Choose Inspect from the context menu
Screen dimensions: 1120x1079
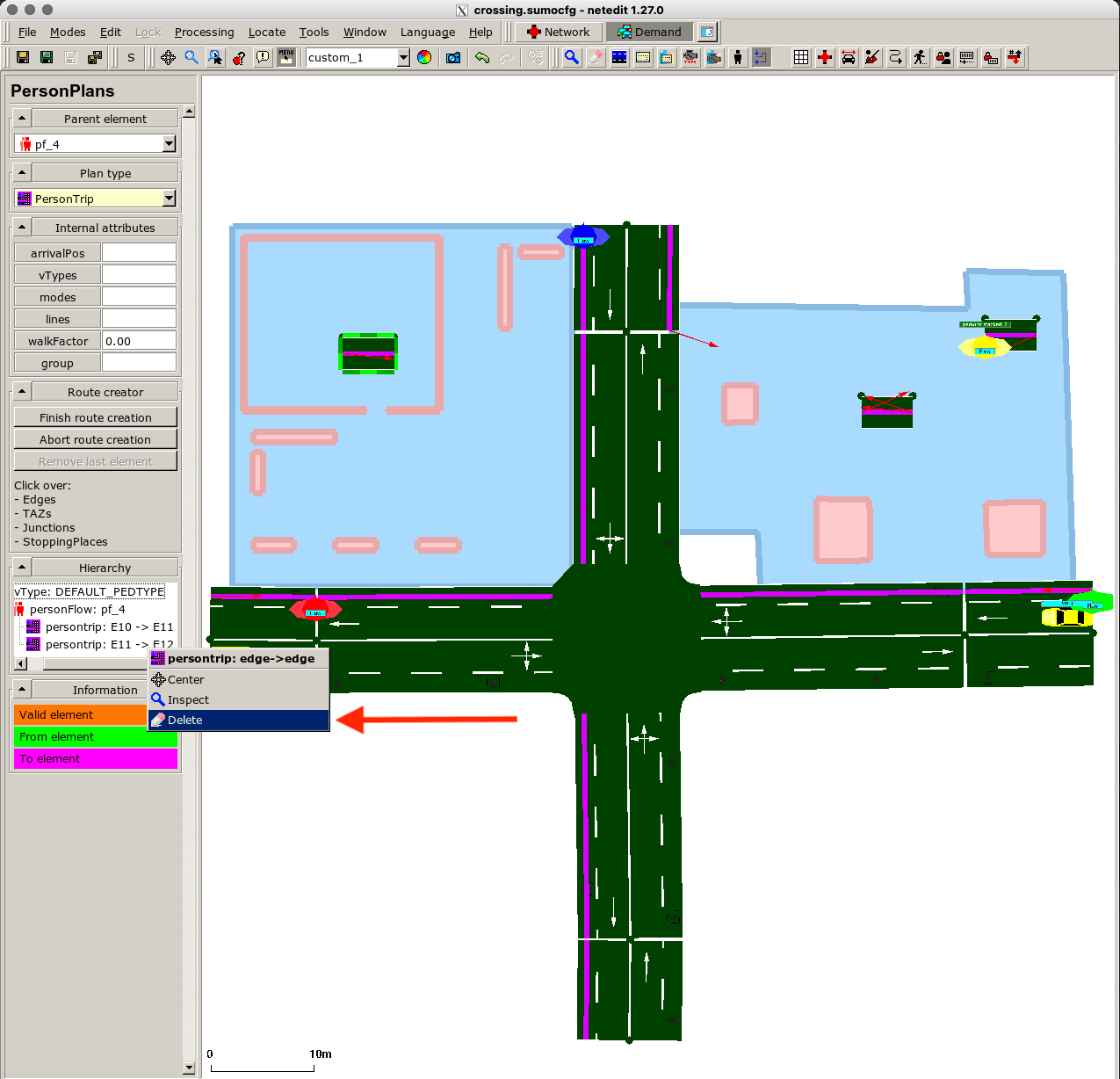(x=239, y=699)
